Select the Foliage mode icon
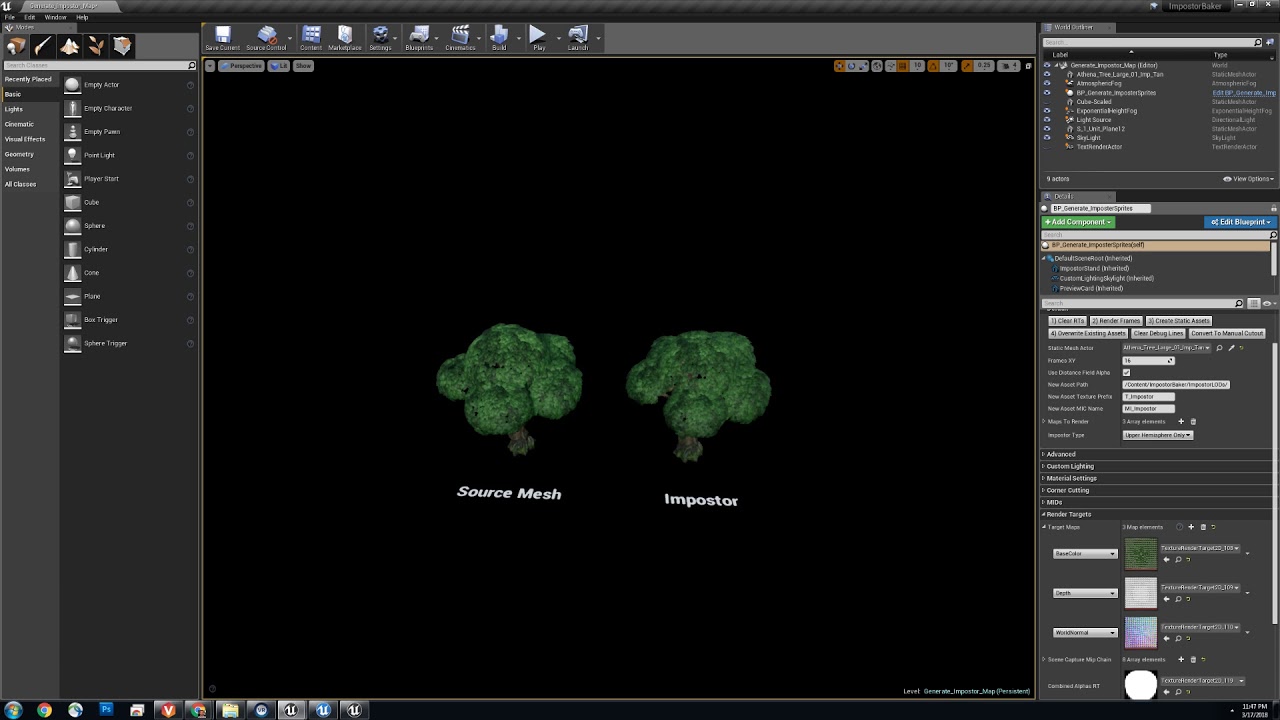Viewport: 1280px width, 720px height. pyautogui.click(x=96, y=46)
